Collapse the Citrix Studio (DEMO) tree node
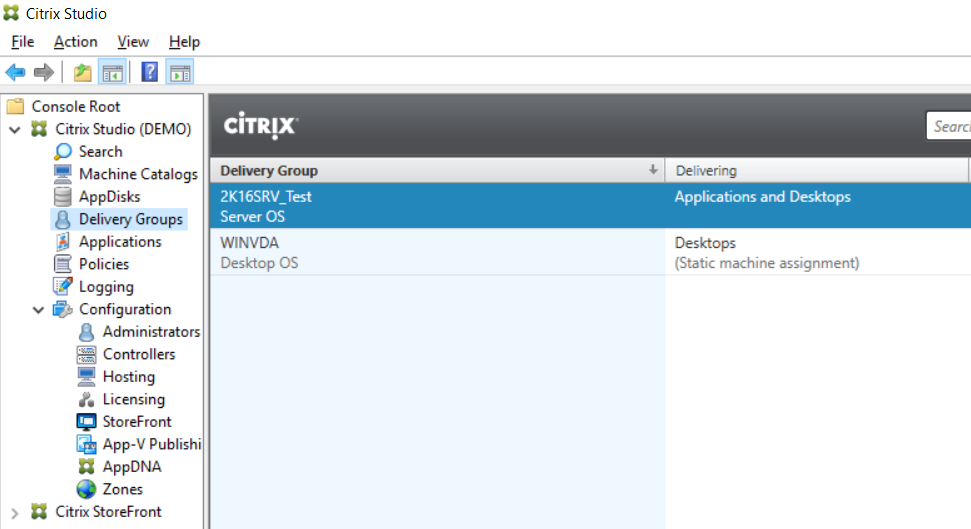 [15, 129]
